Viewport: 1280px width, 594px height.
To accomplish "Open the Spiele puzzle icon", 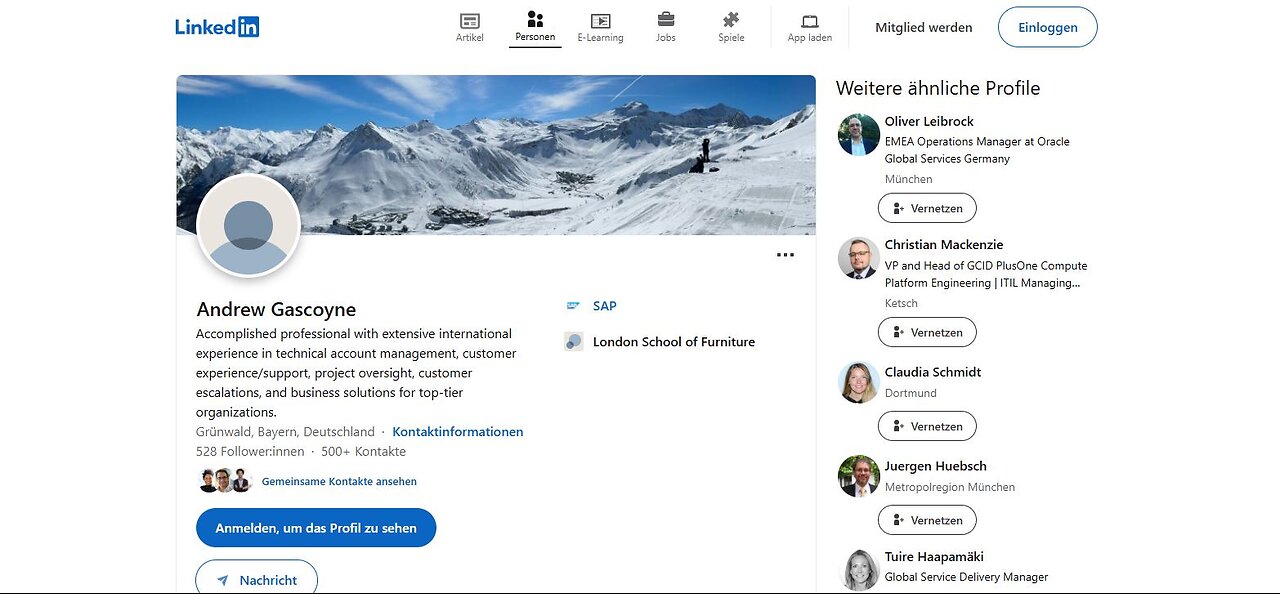I will click(x=731, y=20).
